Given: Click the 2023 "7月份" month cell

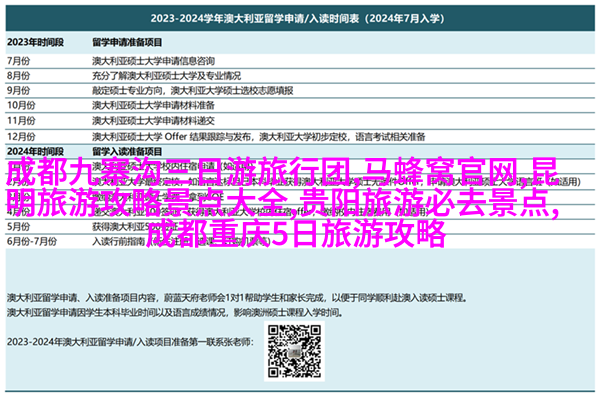Looking at the screenshot, I should 18,61.
